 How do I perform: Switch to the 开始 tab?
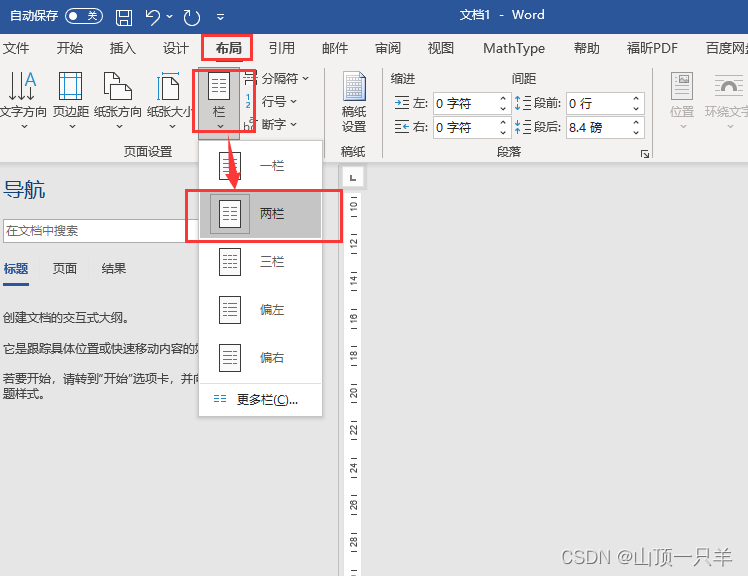click(70, 48)
